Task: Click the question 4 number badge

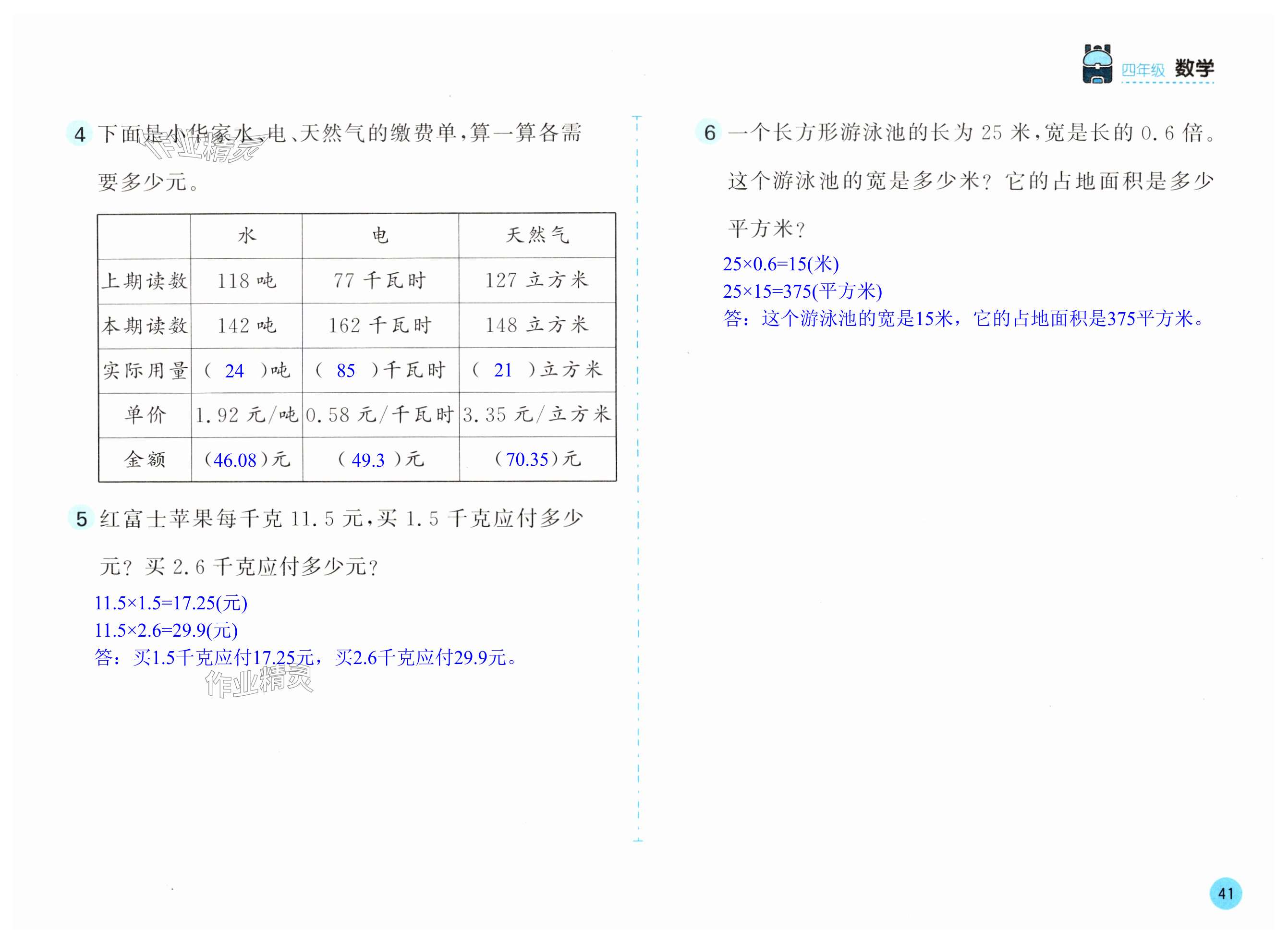Action: click(80, 134)
